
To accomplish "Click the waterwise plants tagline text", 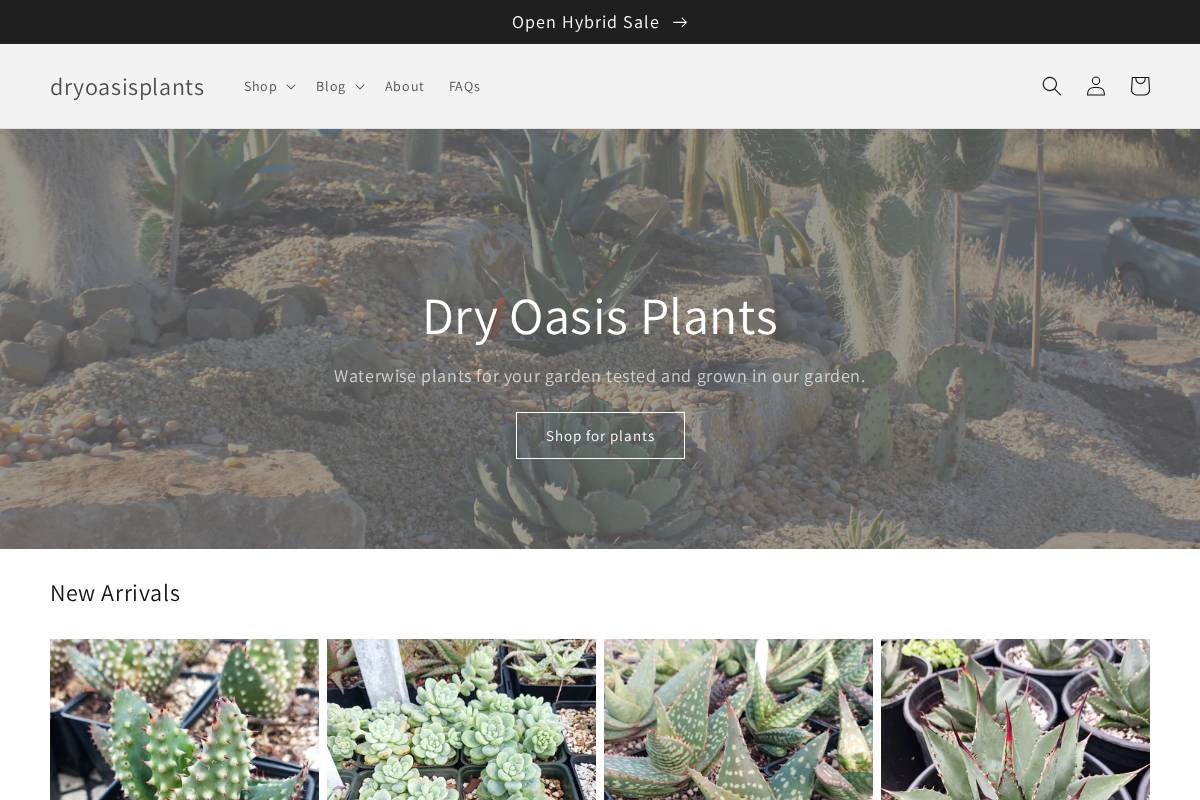I will [600, 376].
